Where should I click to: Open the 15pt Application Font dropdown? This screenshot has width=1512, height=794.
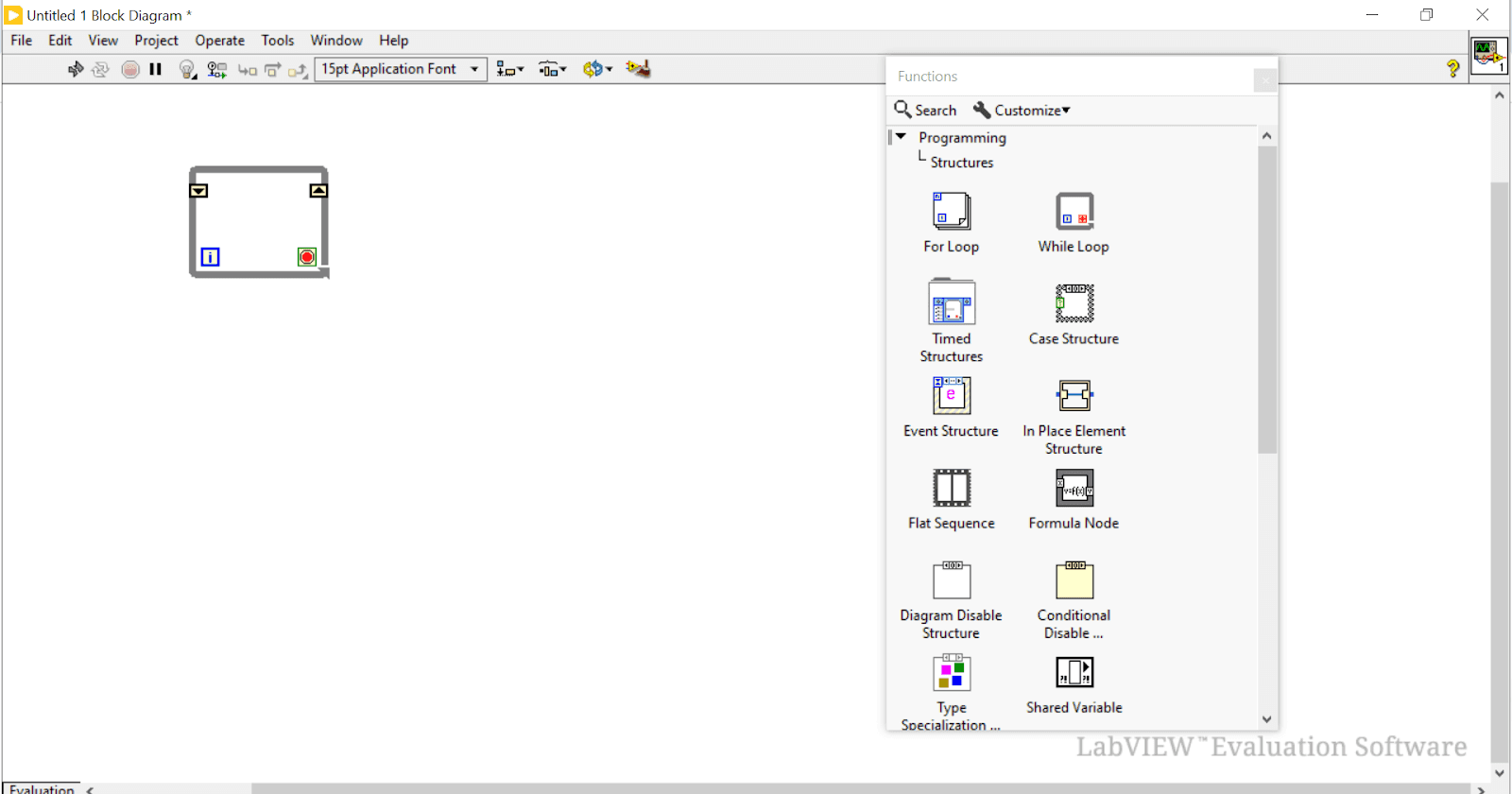tap(400, 69)
